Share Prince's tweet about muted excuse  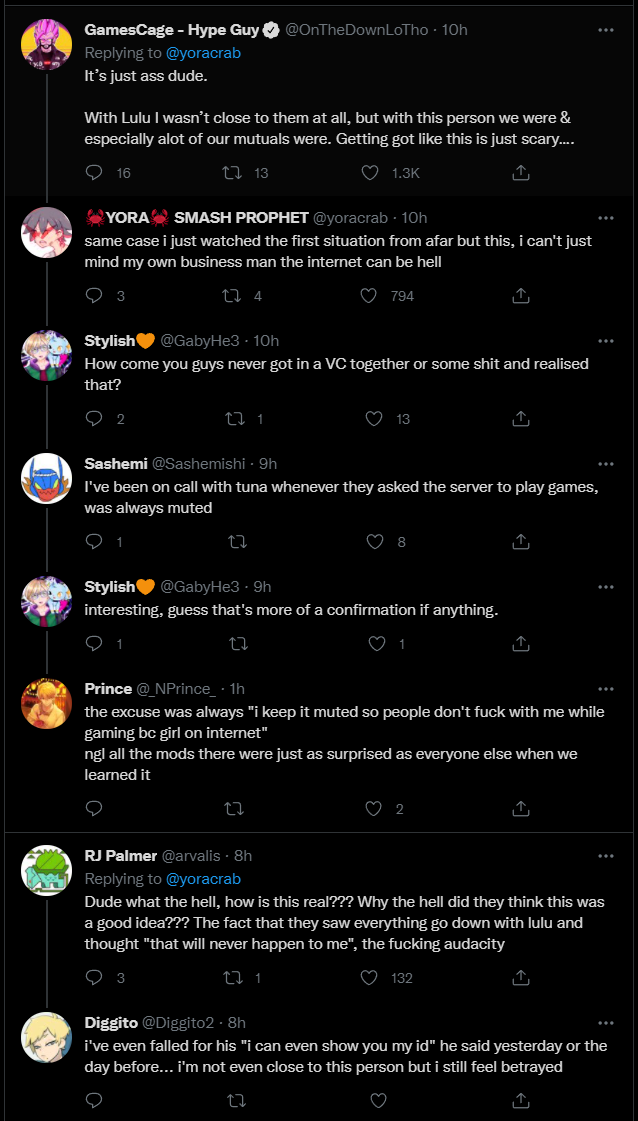521,809
